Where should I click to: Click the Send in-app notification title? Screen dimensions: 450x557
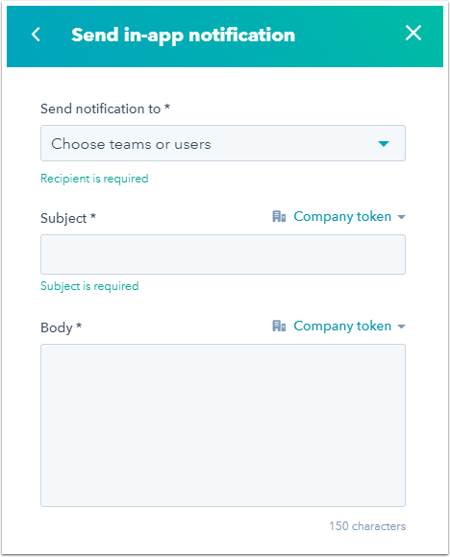(183, 35)
